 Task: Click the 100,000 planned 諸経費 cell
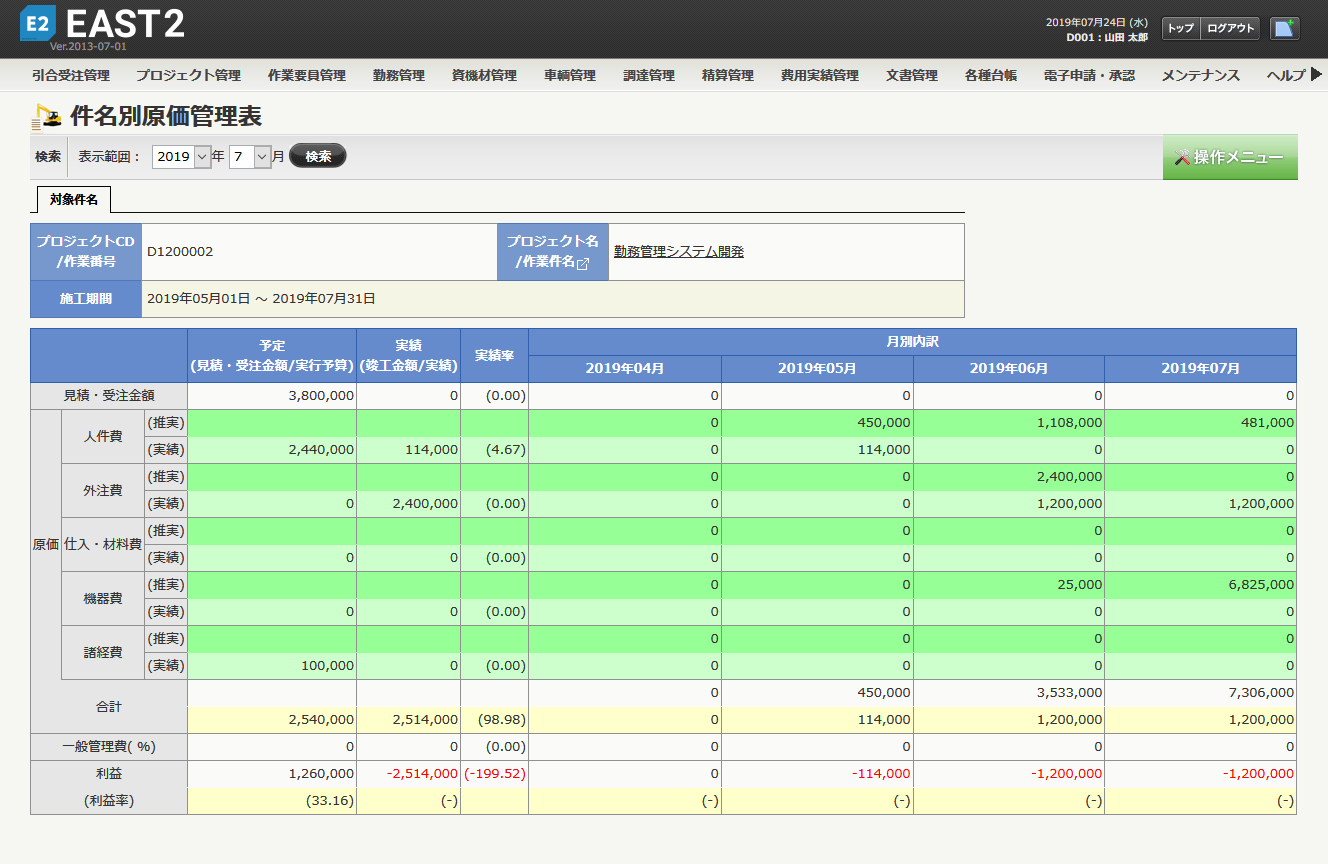pos(272,666)
